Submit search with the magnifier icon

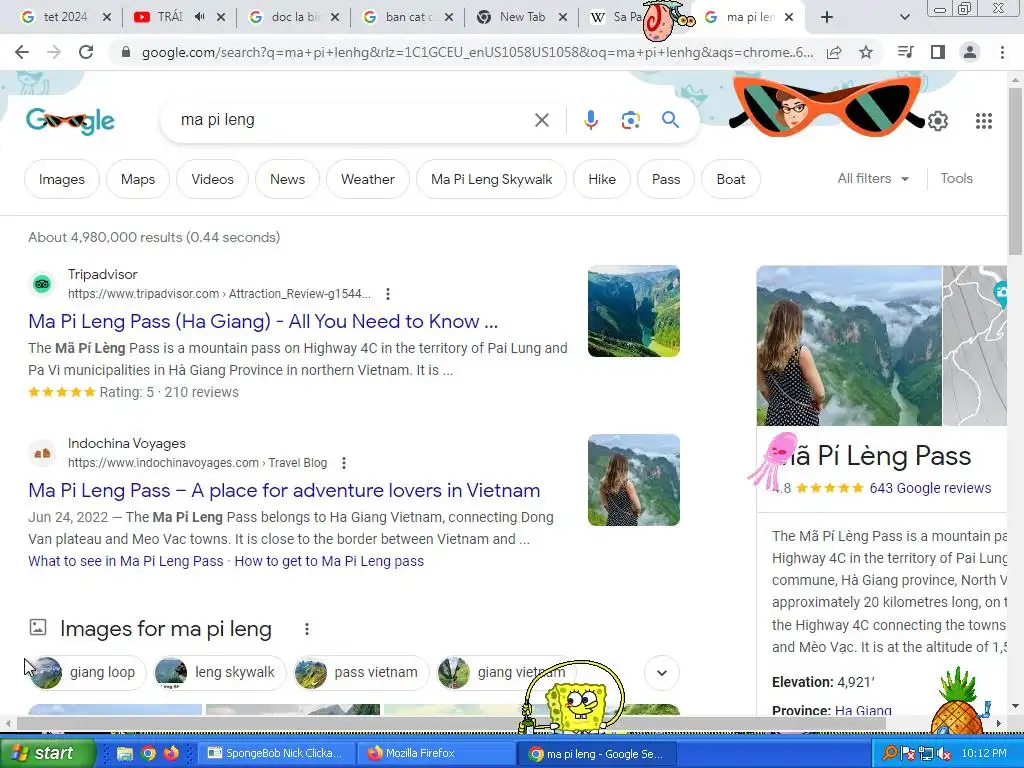coord(670,120)
